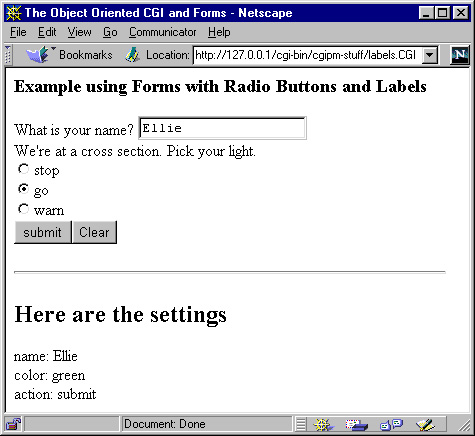Open Composer icon in component bar
This screenshot has width=475, height=436.
[426, 425]
